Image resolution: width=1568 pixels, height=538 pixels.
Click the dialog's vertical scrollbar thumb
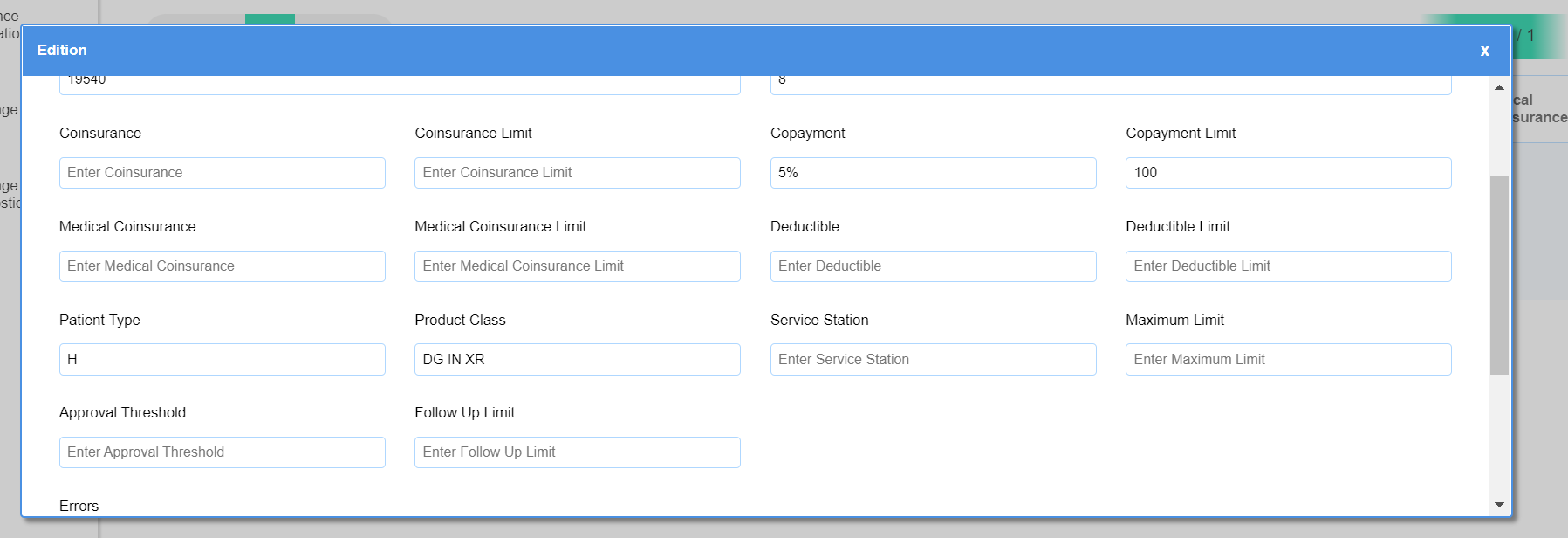pos(1499,275)
